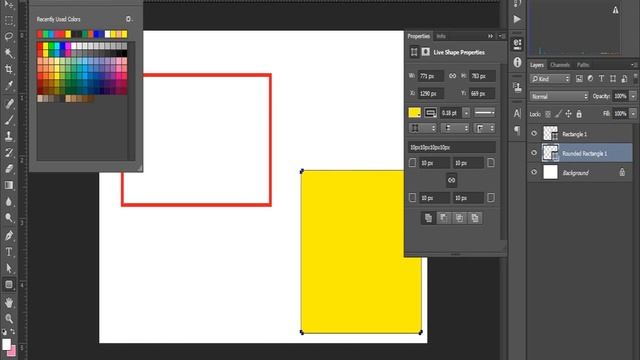The width and height of the screenshot is (640, 360).
Task: Select the Clone Stamp tool
Action: coord(9,136)
